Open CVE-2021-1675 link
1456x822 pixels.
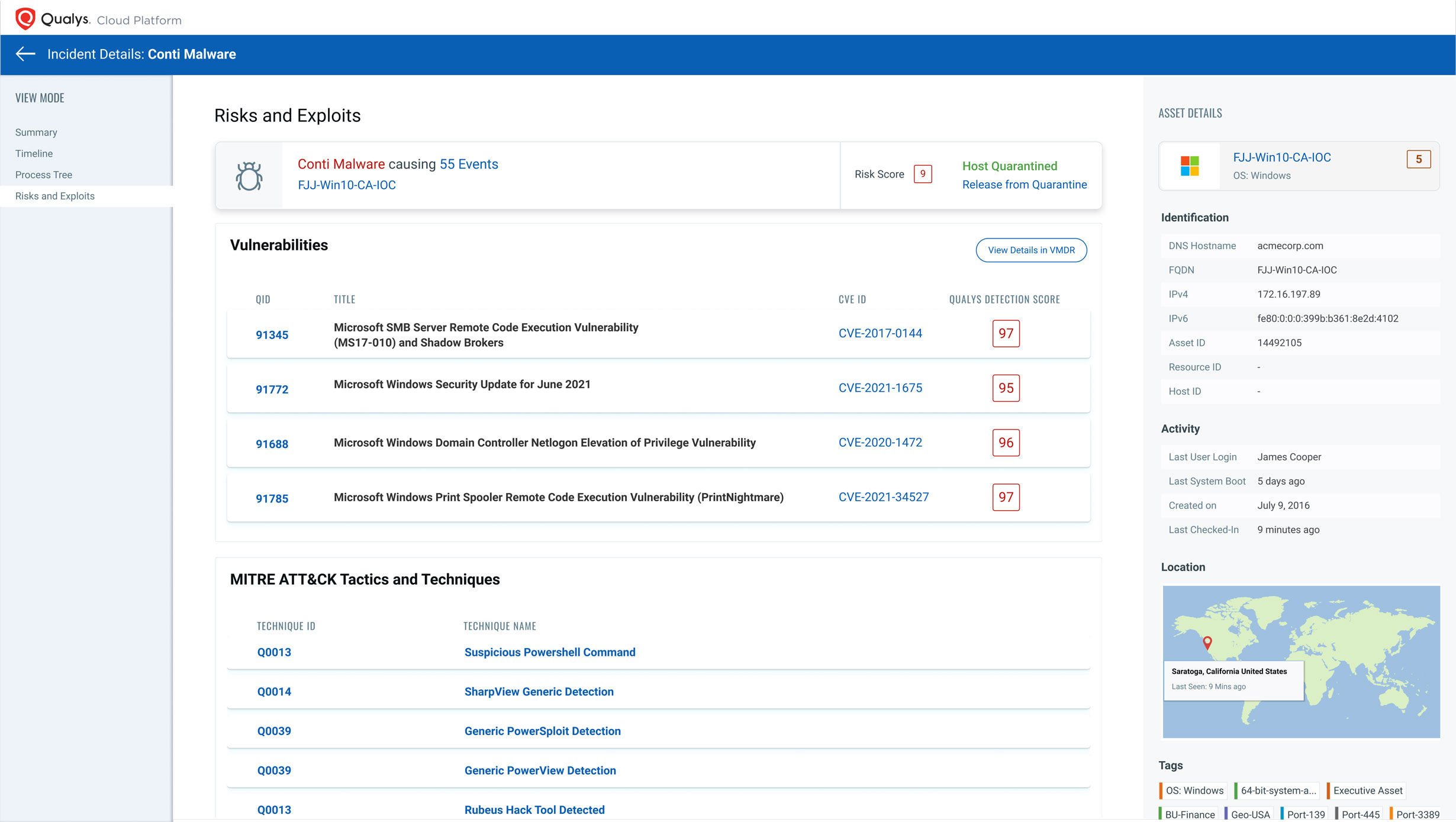(880, 388)
